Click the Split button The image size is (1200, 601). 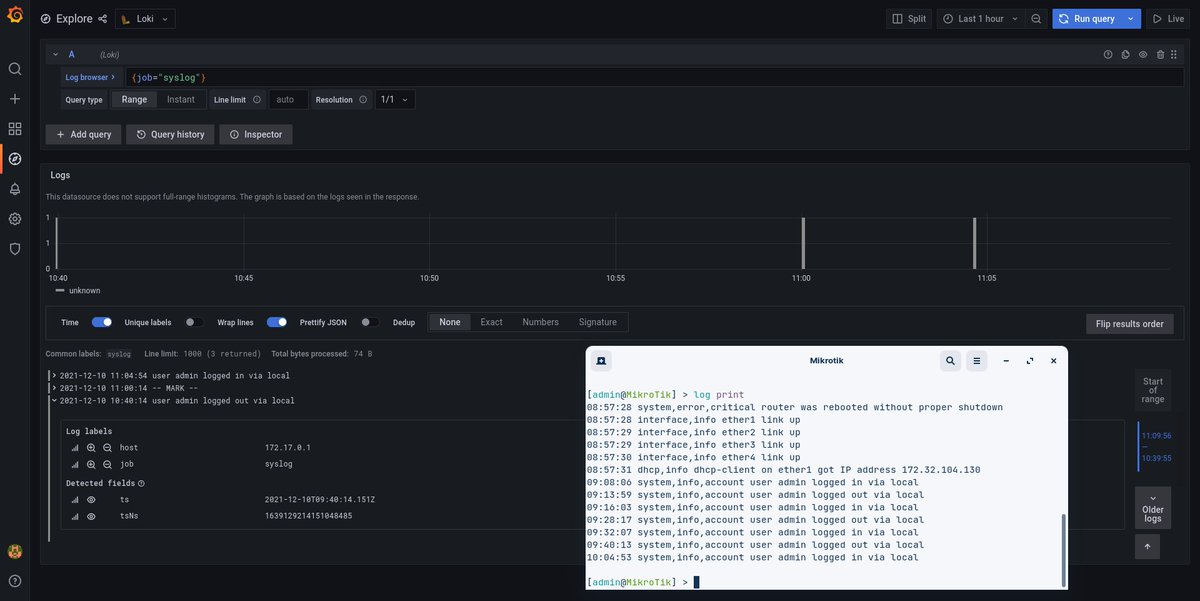909,19
